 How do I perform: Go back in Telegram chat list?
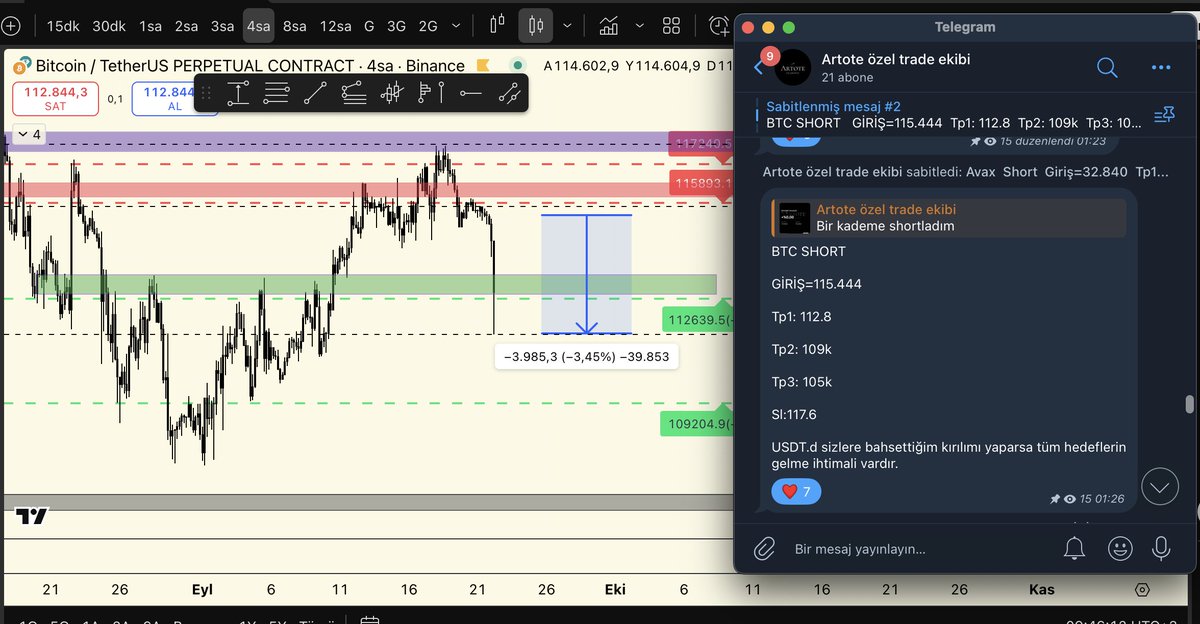click(759, 67)
